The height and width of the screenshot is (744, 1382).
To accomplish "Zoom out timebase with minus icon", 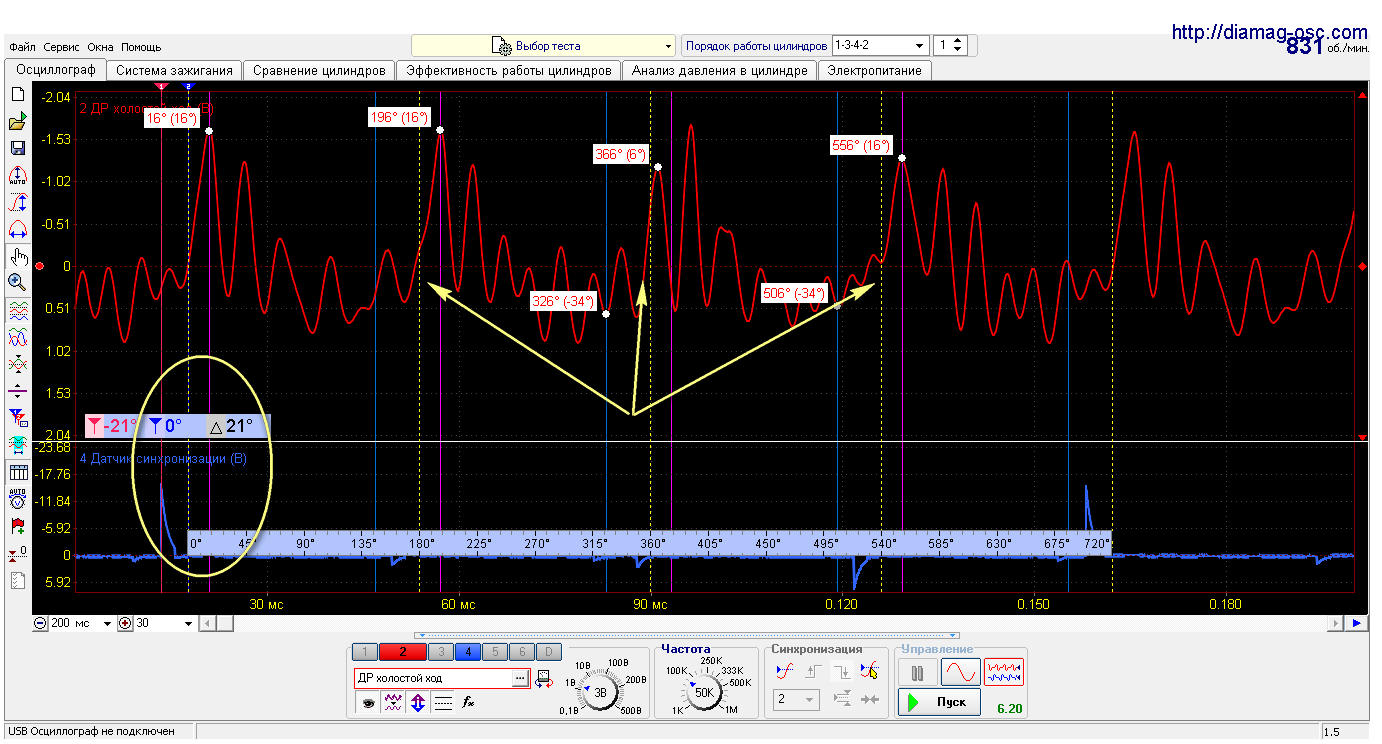I will pos(40,623).
